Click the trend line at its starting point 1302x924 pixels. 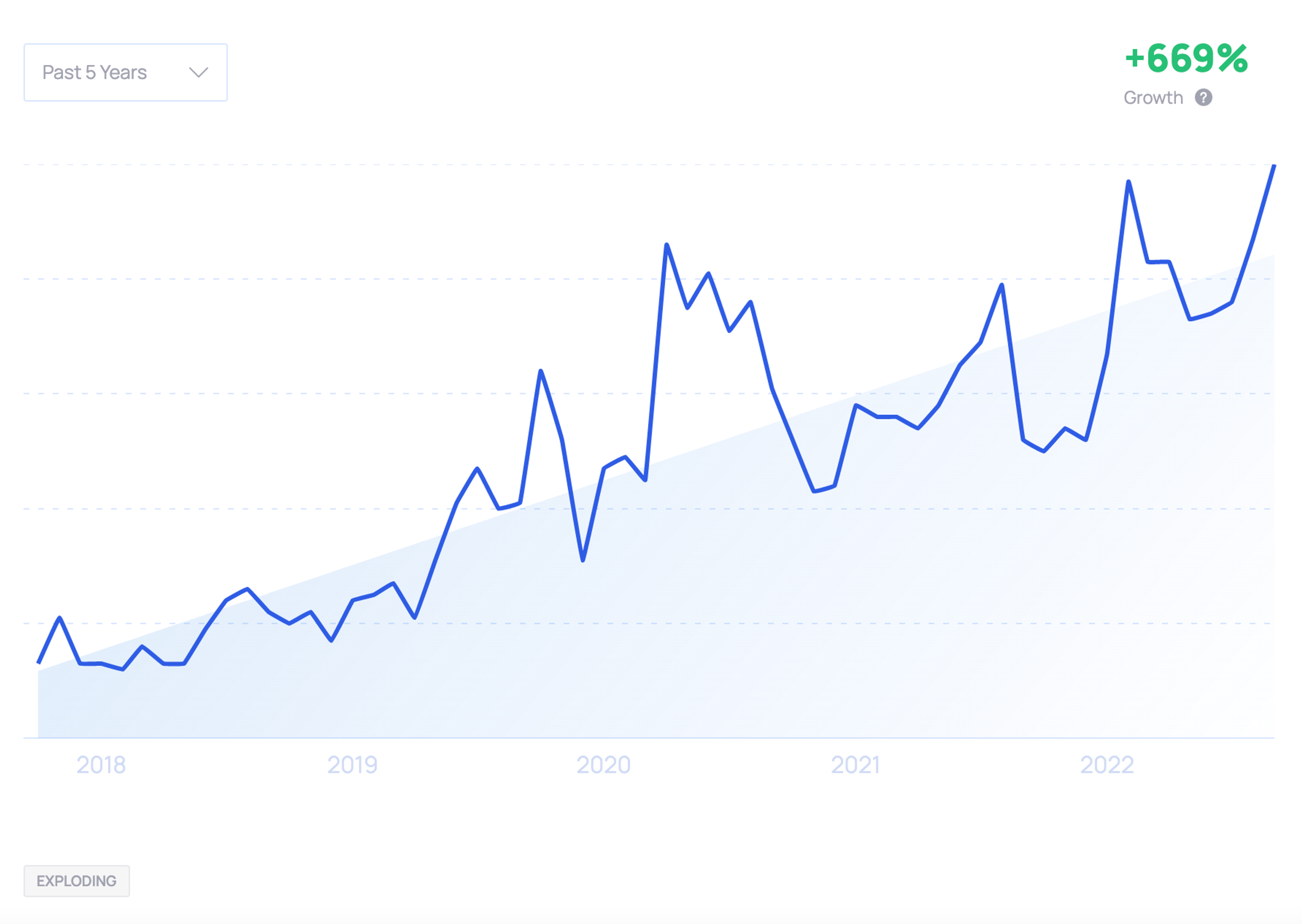coord(38,662)
